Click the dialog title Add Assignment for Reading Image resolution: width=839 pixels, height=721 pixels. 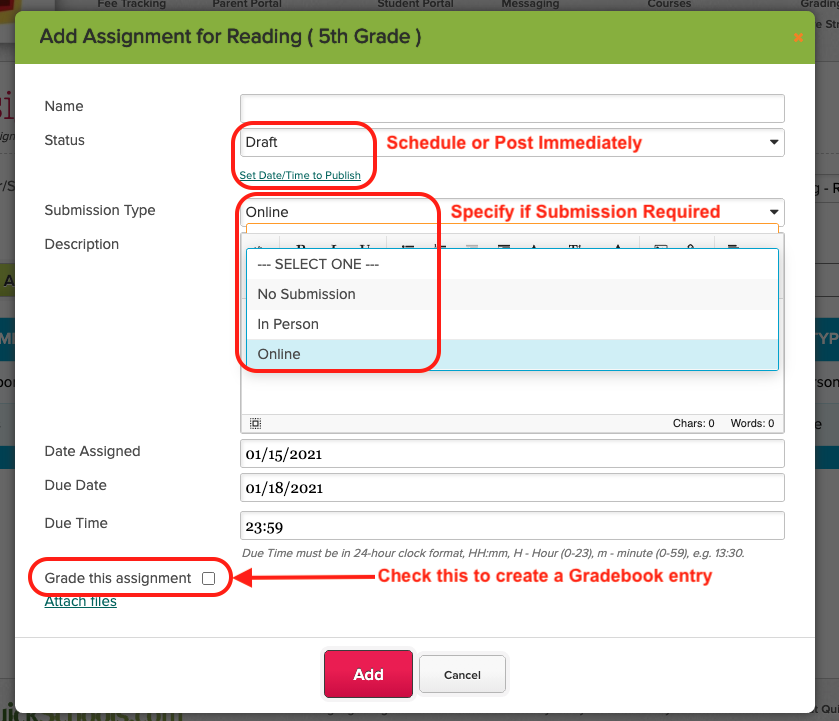tap(231, 36)
